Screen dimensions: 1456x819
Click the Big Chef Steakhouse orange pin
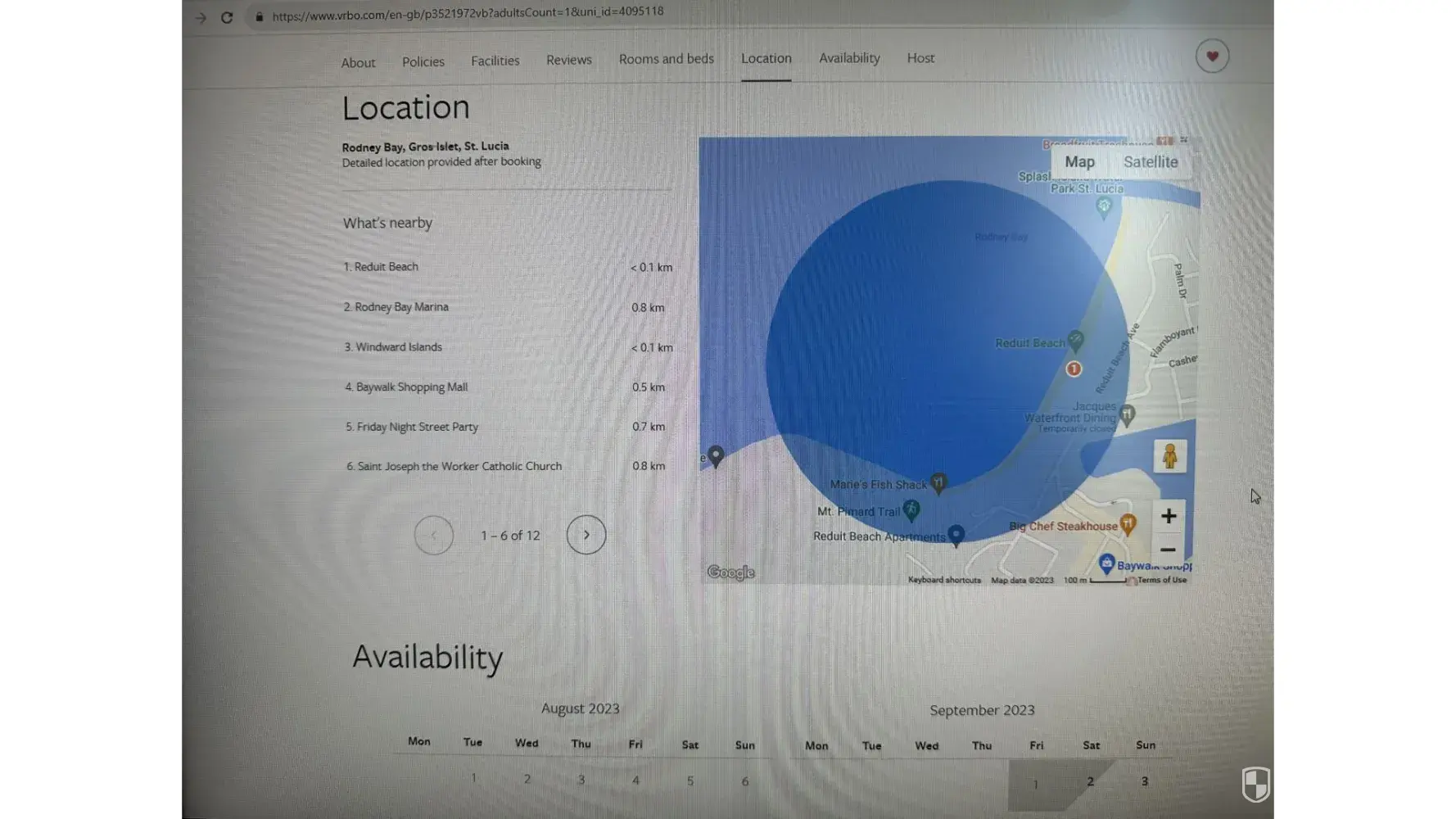[x=1128, y=524]
